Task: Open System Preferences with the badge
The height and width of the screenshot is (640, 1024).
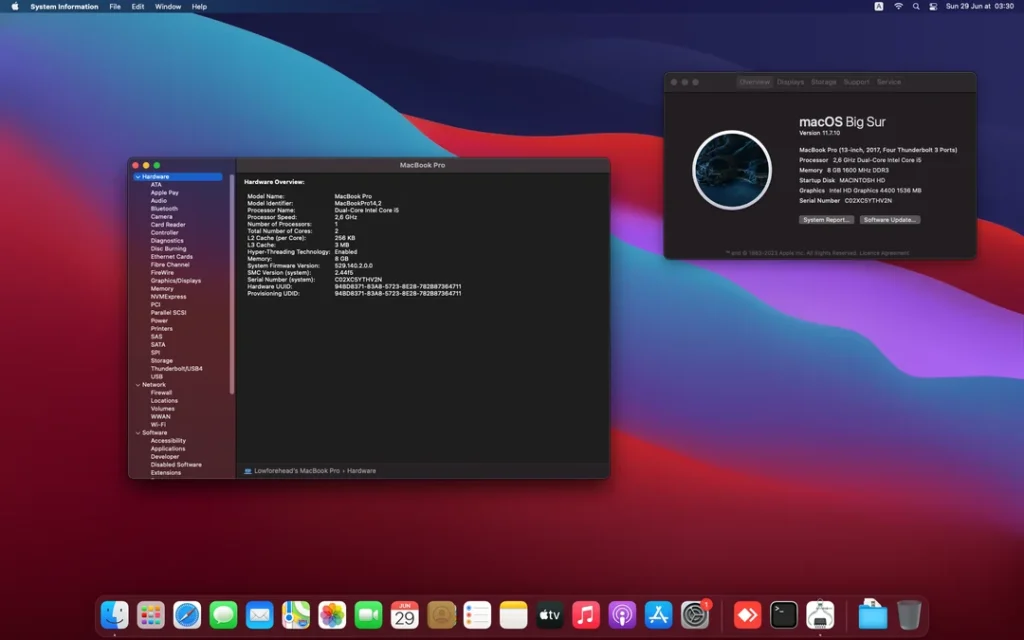Action: coord(695,615)
